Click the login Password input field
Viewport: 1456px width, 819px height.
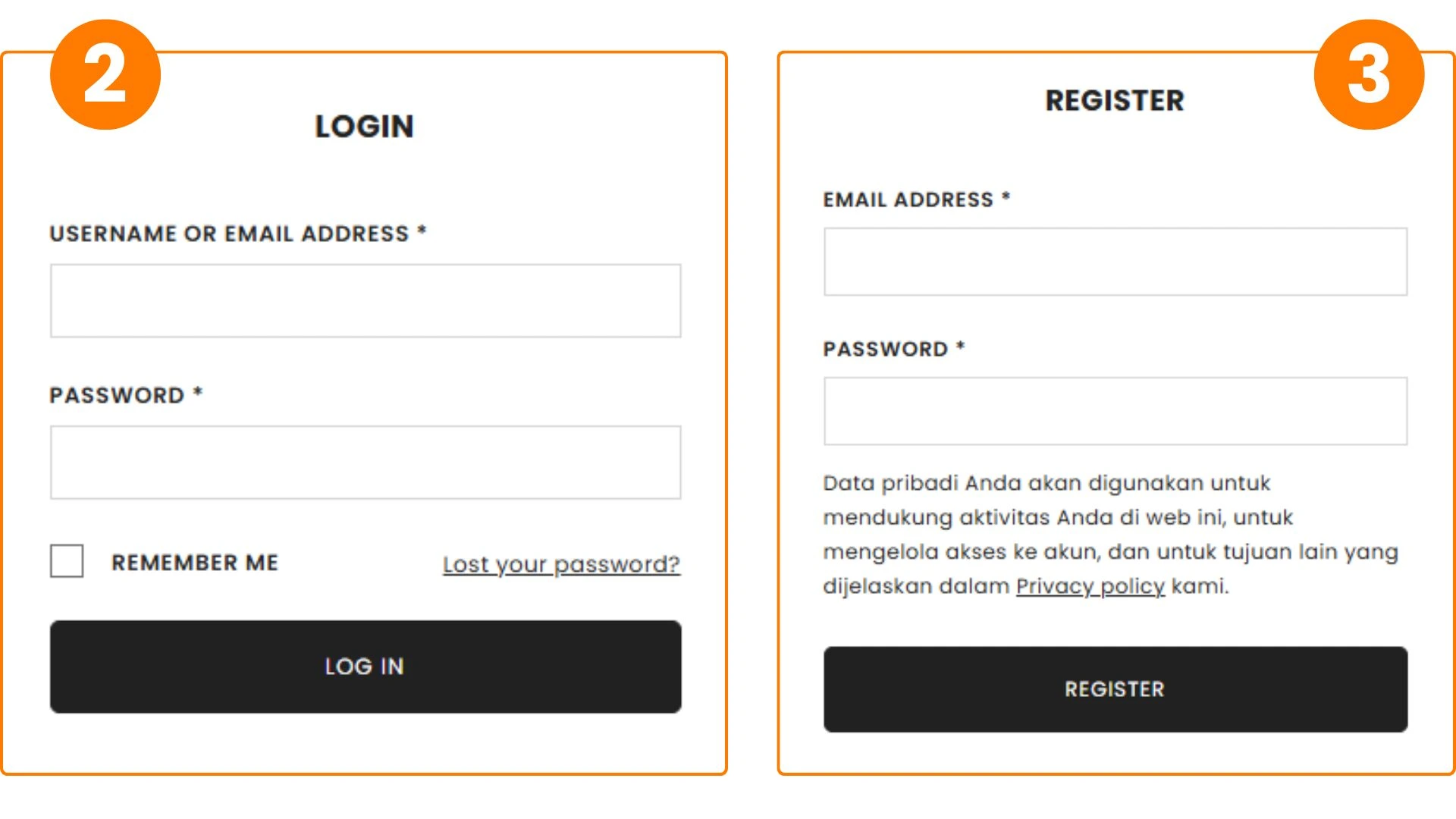click(365, 462)
